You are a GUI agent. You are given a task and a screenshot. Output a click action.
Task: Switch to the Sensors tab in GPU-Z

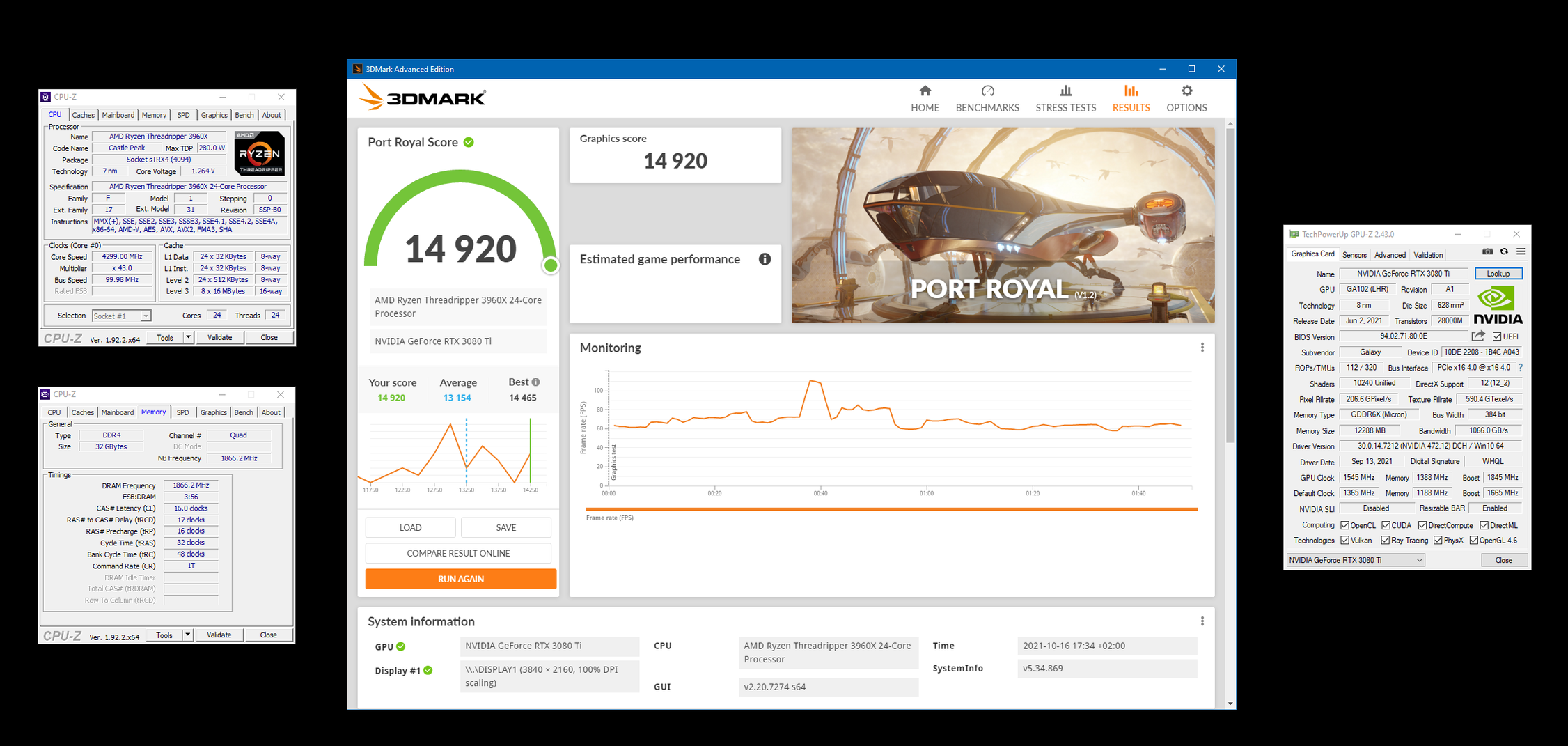click(1354, 255)
